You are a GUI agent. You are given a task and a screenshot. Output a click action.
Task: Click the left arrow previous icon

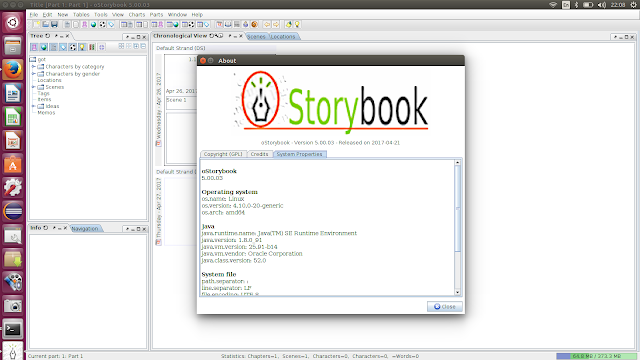click(267, 24)
